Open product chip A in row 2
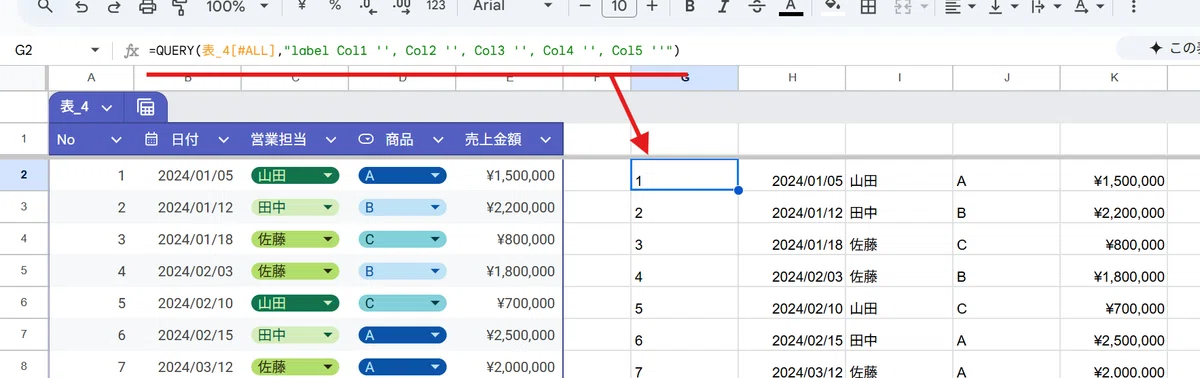Screen dimensions: 1200x378 [402, 176]
